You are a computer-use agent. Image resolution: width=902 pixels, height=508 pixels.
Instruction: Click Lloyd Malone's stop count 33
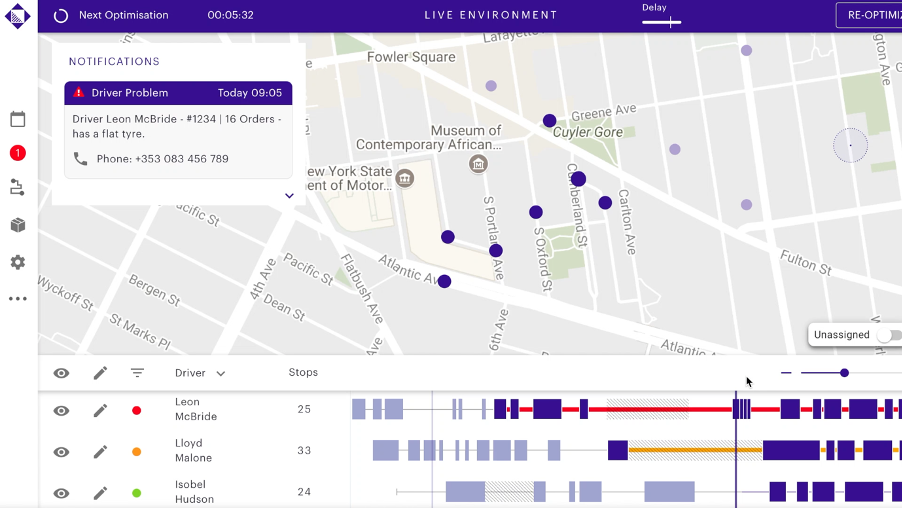(304, 450)
